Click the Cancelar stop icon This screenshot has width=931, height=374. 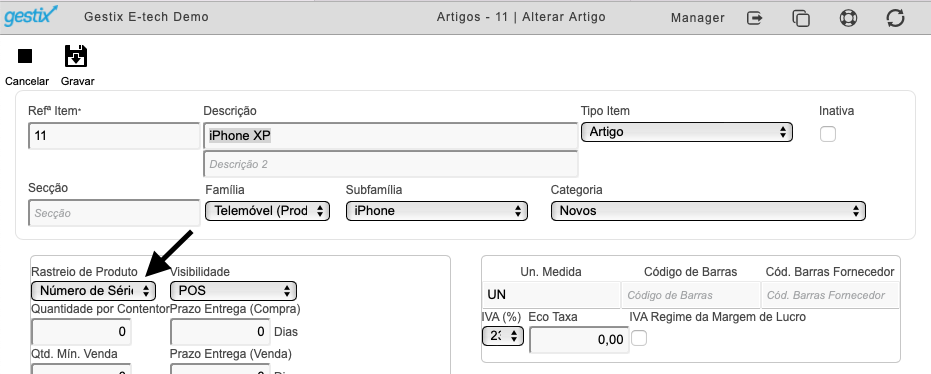click(x=25, y=56)
